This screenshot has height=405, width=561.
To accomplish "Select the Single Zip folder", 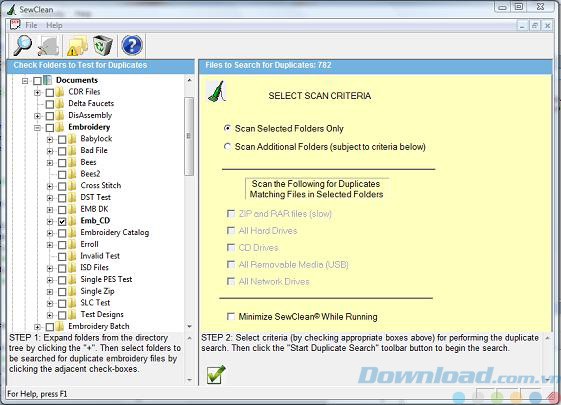I will point(97,291).
